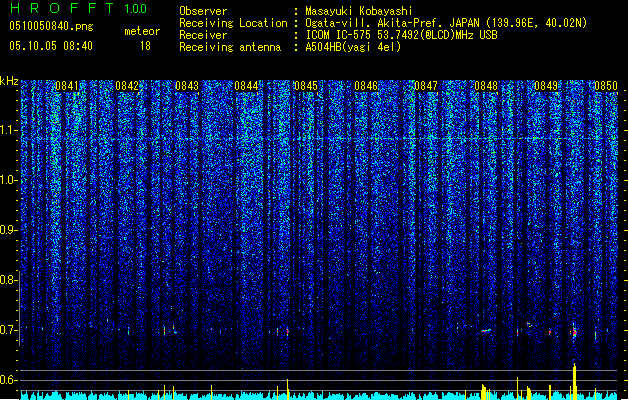Click the tallest yellow power spike near 0850
The width and height of the screenshot is (629, 400).
point(574,380)
